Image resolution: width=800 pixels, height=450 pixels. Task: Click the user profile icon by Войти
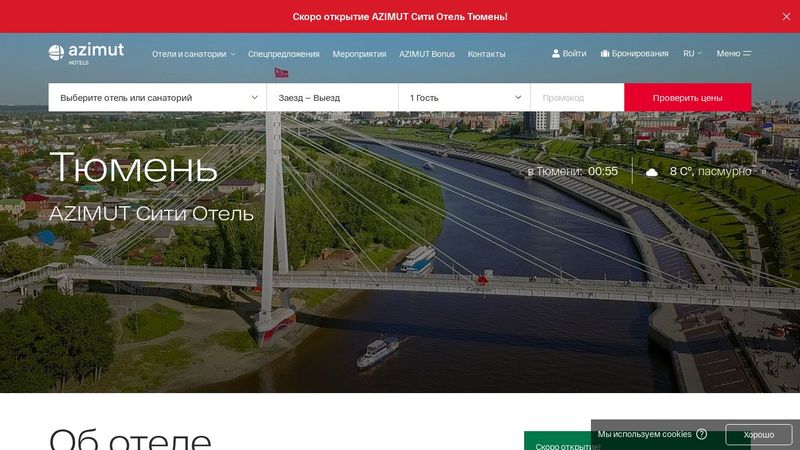[x=556, y=53]
